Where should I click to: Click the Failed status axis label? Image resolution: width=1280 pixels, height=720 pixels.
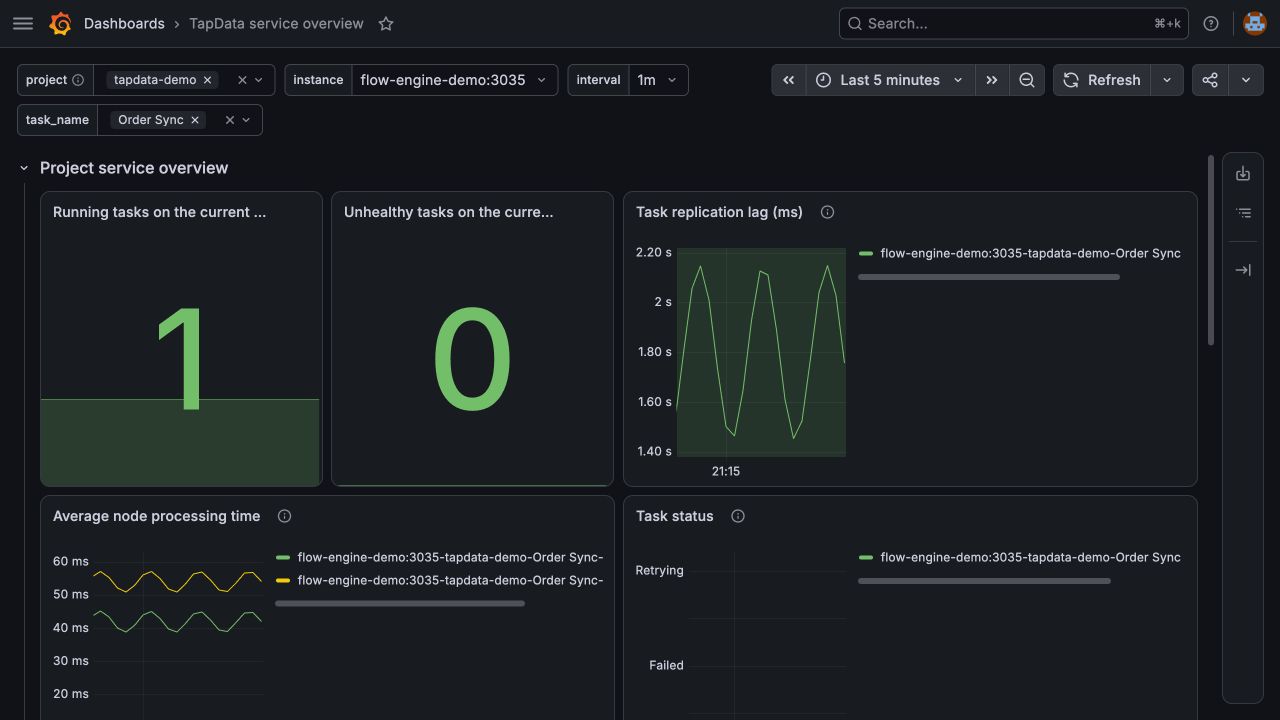point(666,665)
